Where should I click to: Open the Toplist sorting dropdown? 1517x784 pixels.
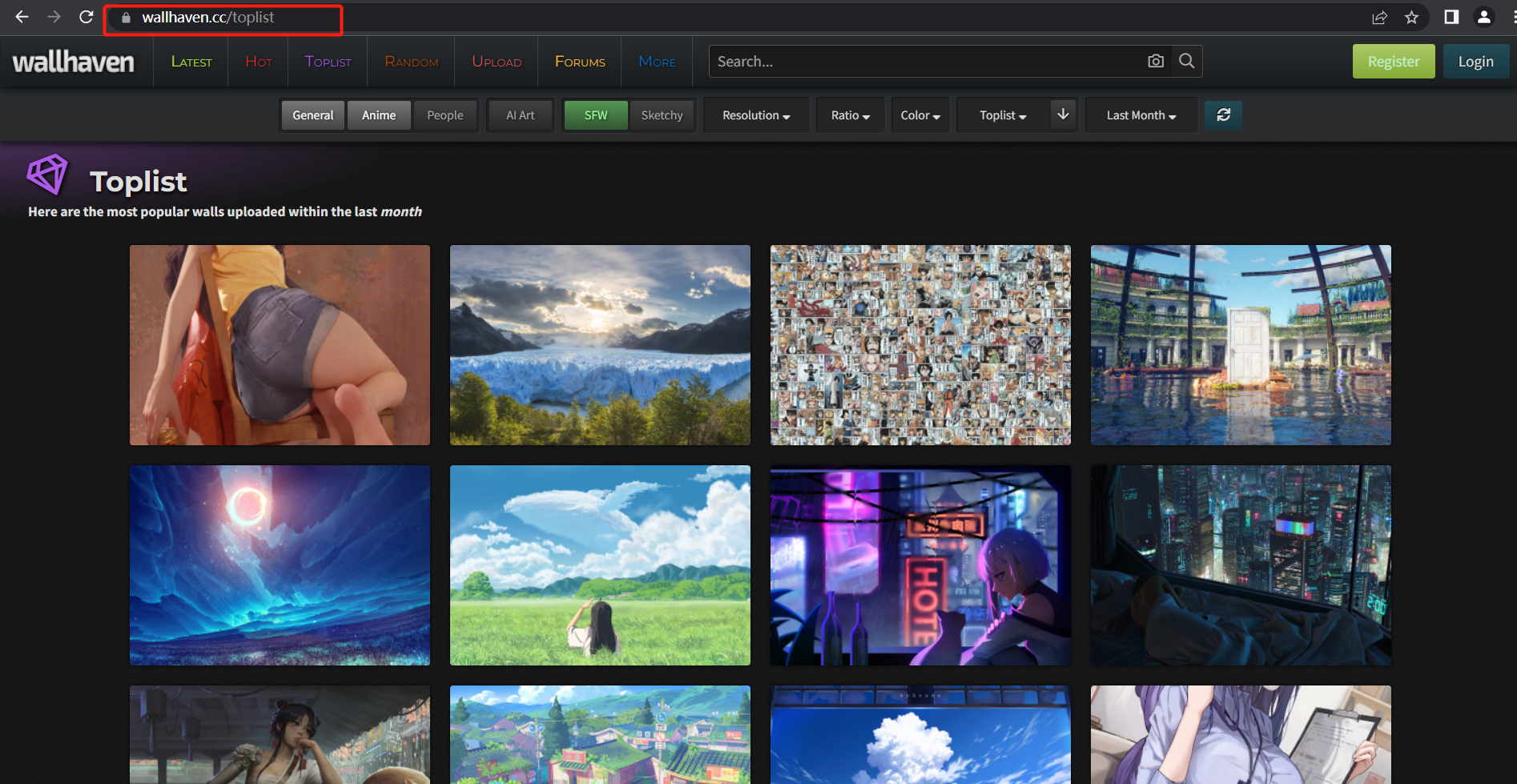click(1003, 115)
